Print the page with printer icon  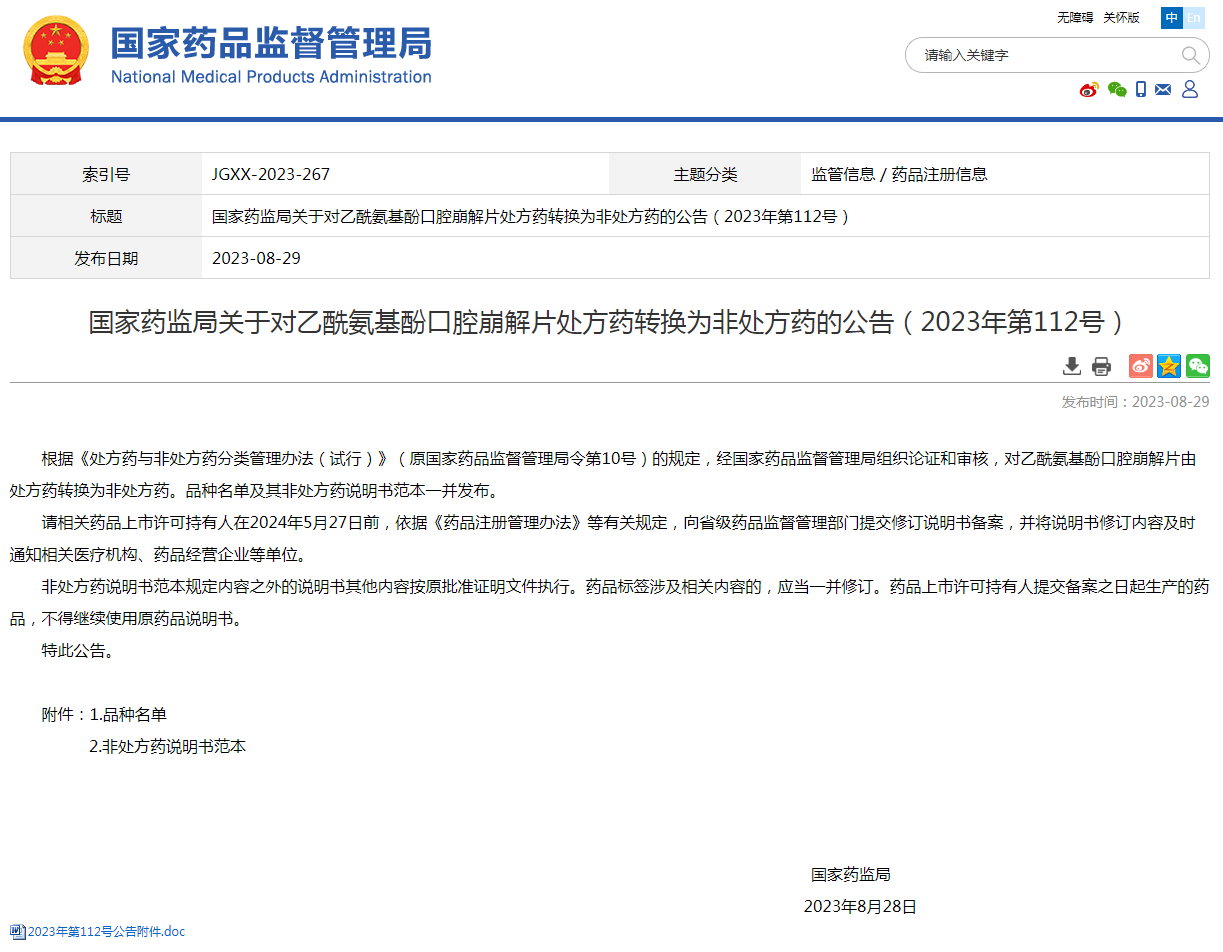(1101, 366)
